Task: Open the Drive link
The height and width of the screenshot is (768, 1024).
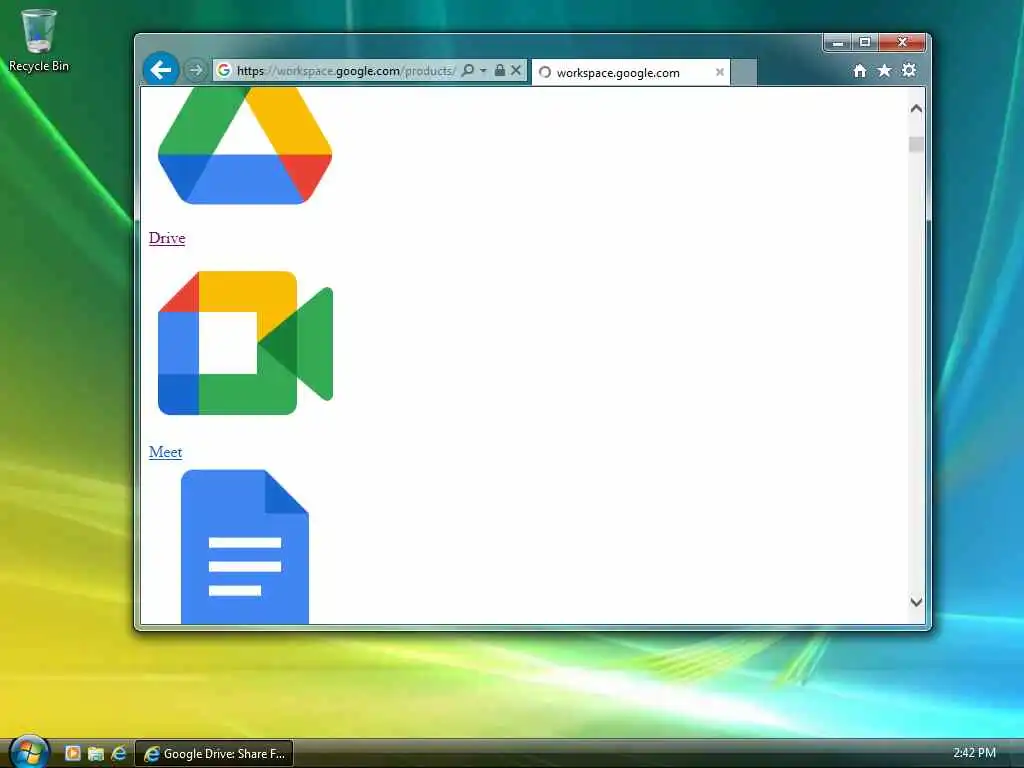Action: click(x=167, y=238)
